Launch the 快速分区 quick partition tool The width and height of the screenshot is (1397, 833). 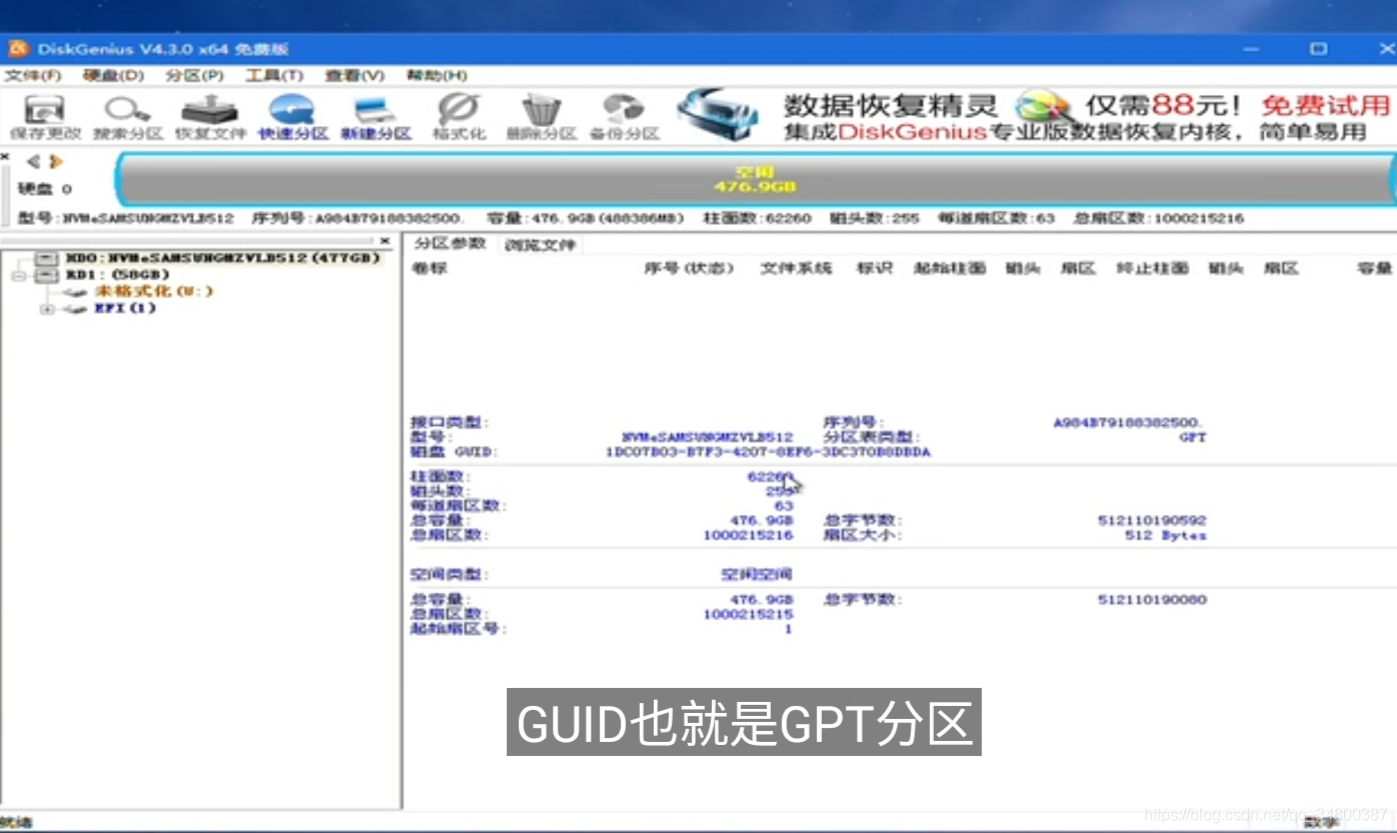[293, 117]
